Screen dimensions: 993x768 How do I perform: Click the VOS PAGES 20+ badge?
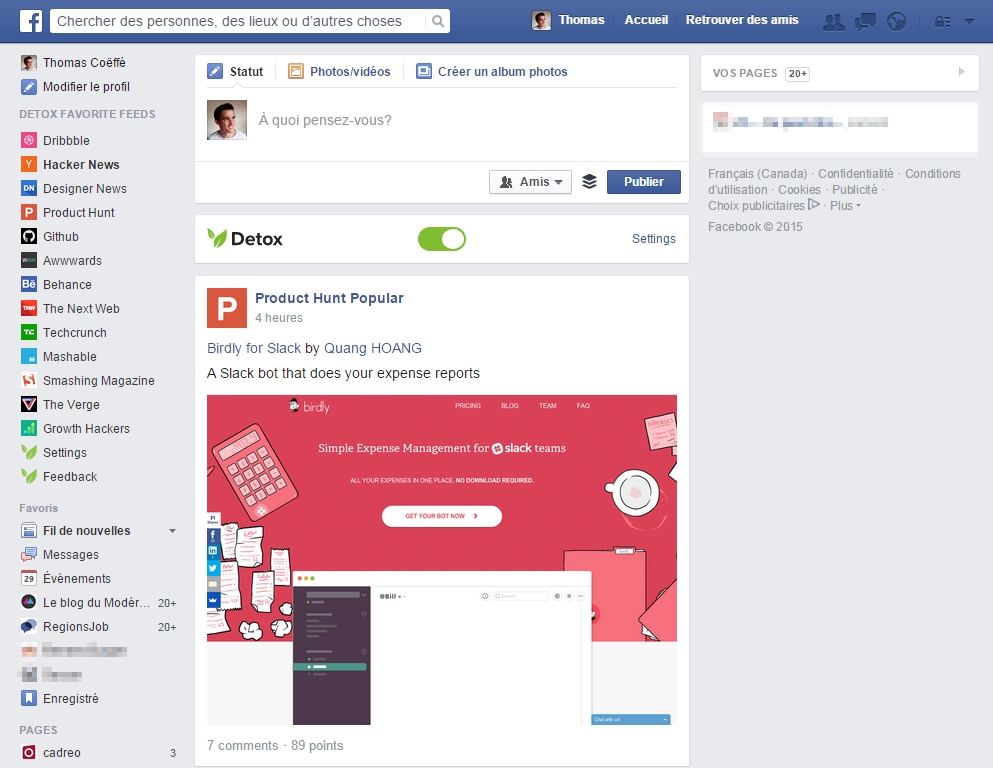(x=797, y=73)
